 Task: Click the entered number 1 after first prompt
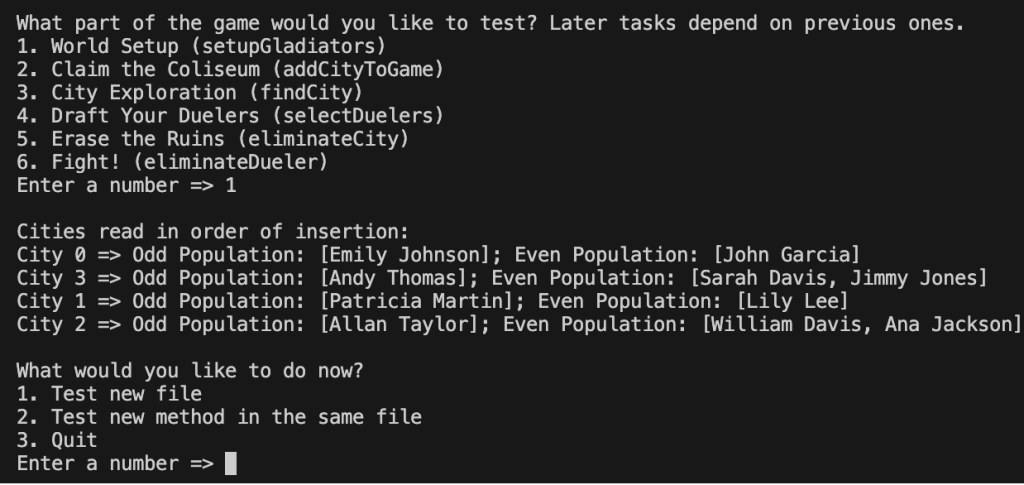[x=230, y=185]
